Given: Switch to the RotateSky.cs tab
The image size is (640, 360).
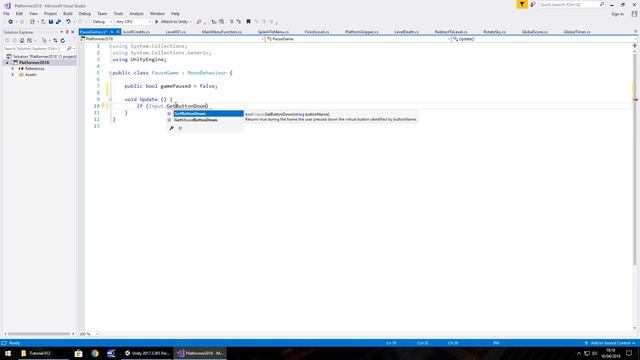Looking at the screenshot, I should [494, 32].
